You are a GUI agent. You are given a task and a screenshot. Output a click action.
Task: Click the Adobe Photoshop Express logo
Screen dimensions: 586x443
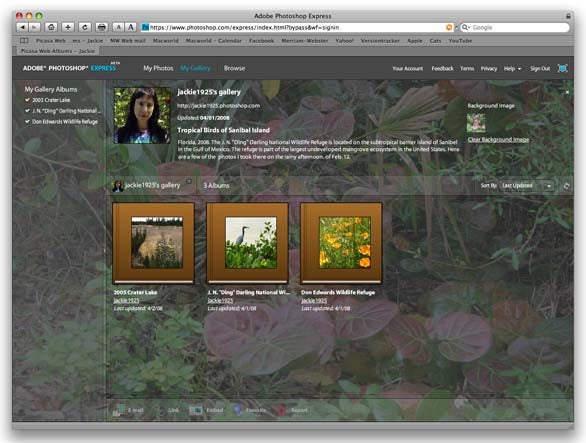[x=71, y=67]
